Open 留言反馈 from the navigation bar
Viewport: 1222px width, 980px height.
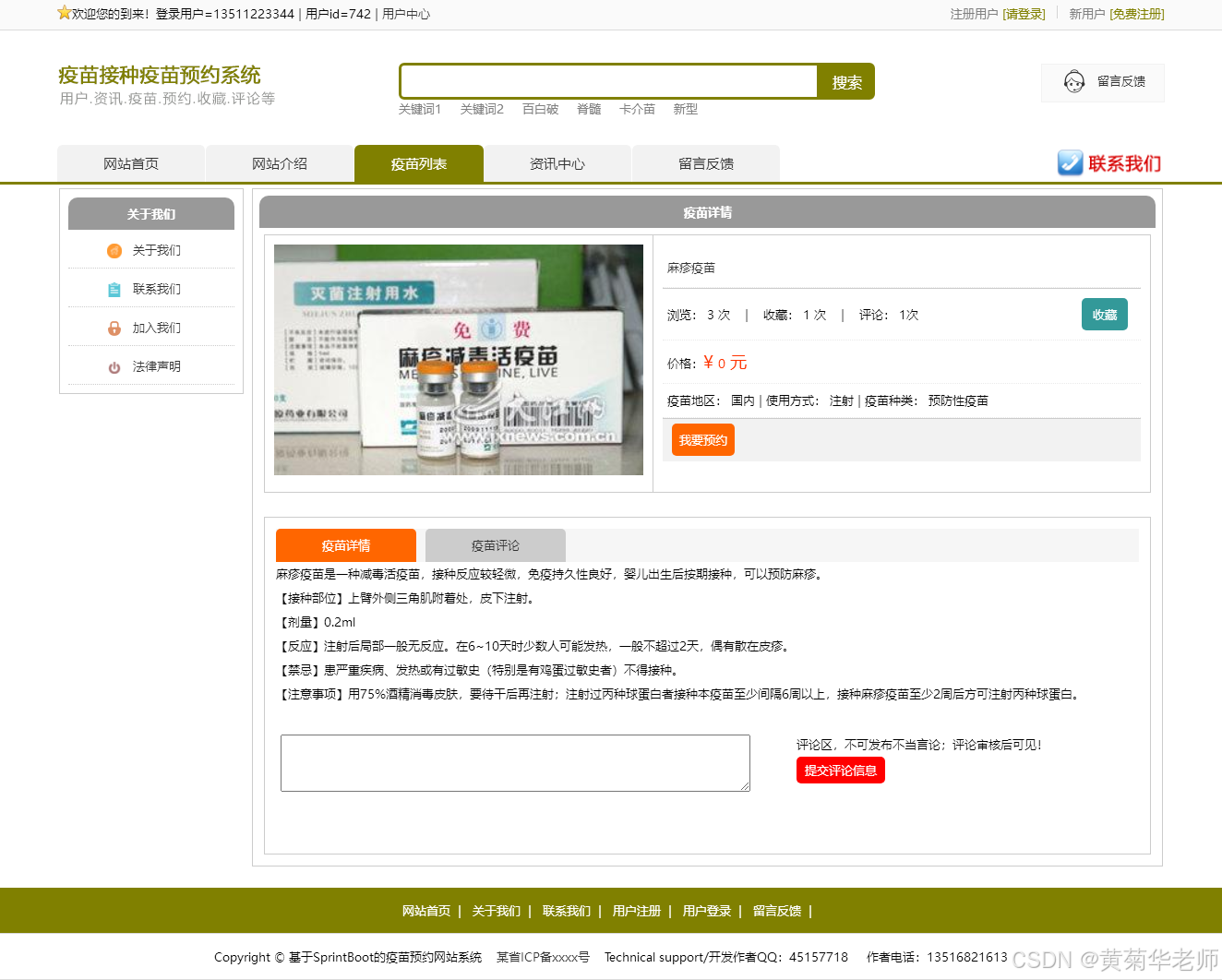tap(706, 163)
